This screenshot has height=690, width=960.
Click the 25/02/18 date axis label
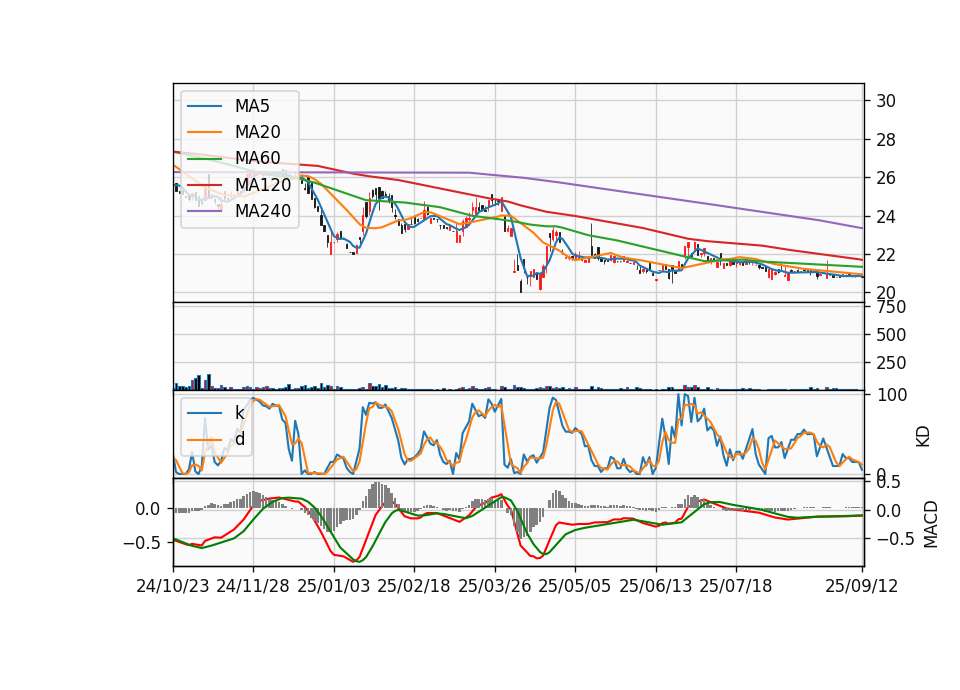414,586
